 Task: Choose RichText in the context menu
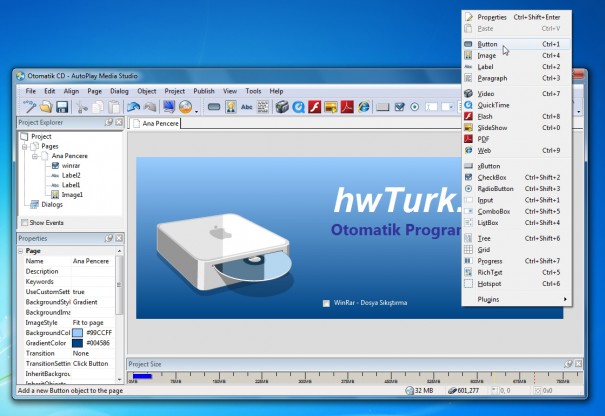517,272
